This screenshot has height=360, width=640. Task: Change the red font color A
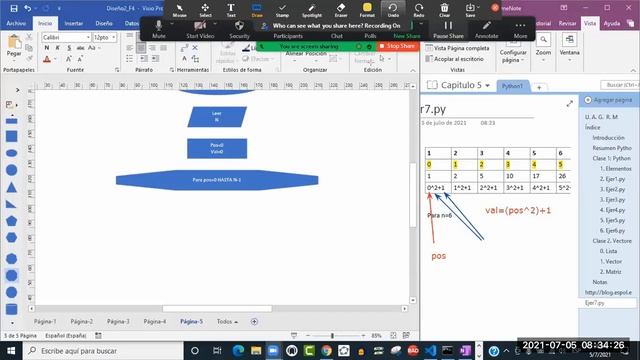point(47,60)
